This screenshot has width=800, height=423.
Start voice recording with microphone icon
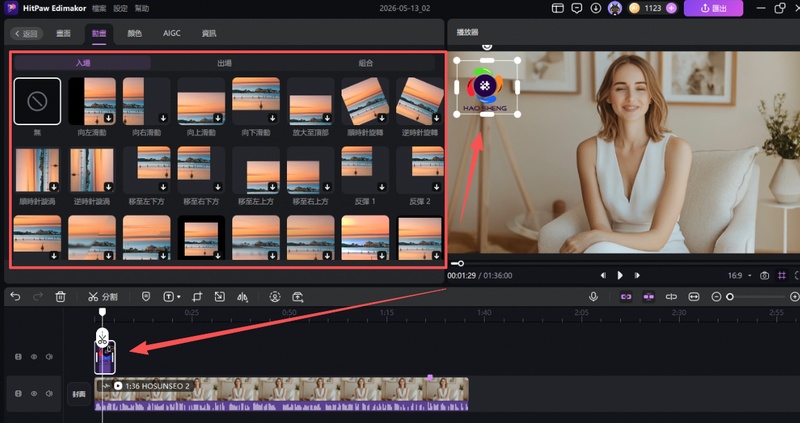tap(593, 296)
